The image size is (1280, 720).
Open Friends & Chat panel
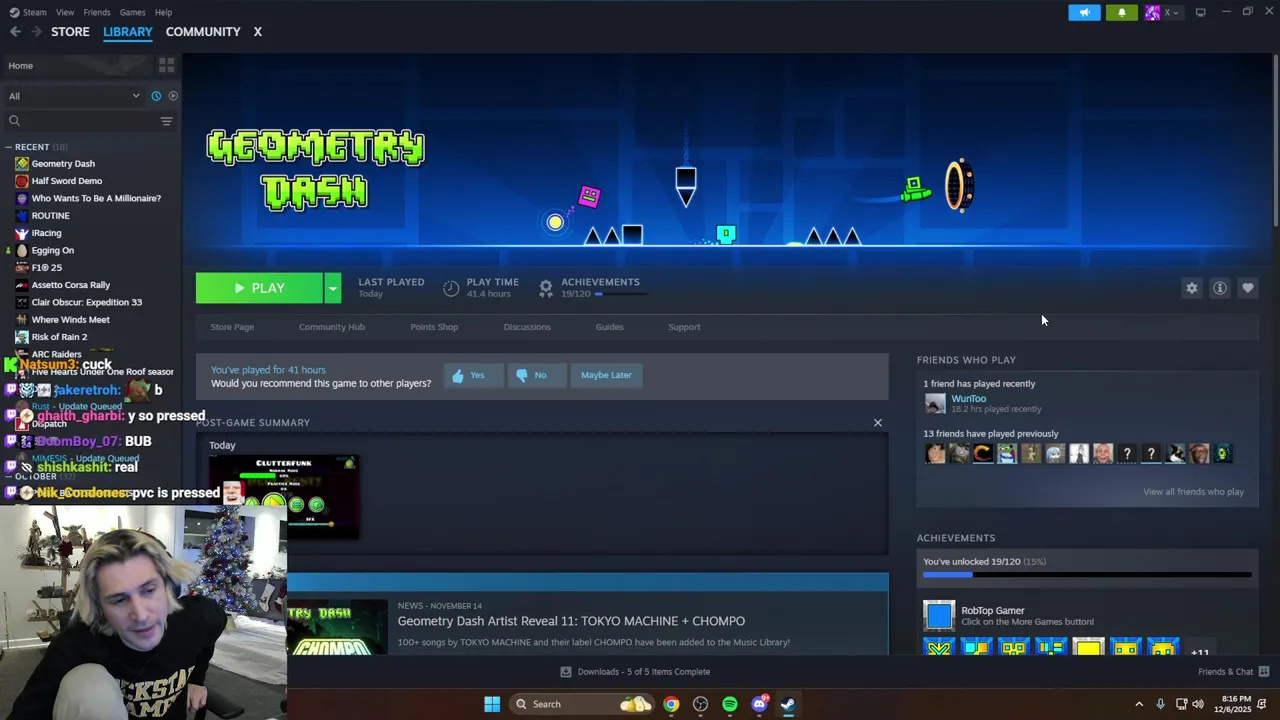pyautogui.click(x=1233, y=672)
